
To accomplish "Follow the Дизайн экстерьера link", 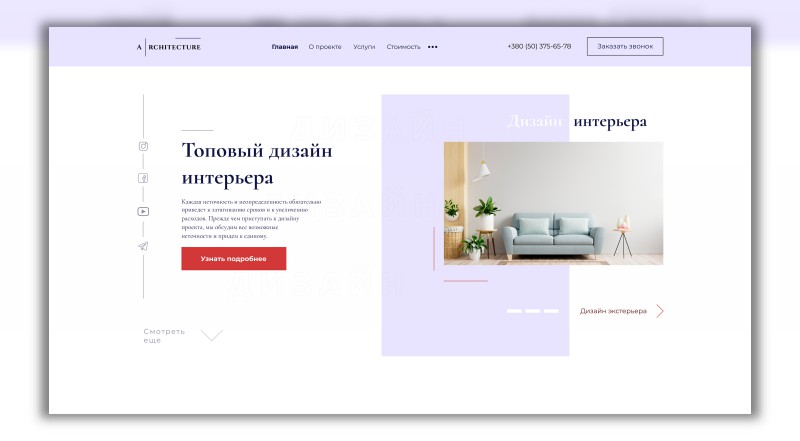I will 613,311.
